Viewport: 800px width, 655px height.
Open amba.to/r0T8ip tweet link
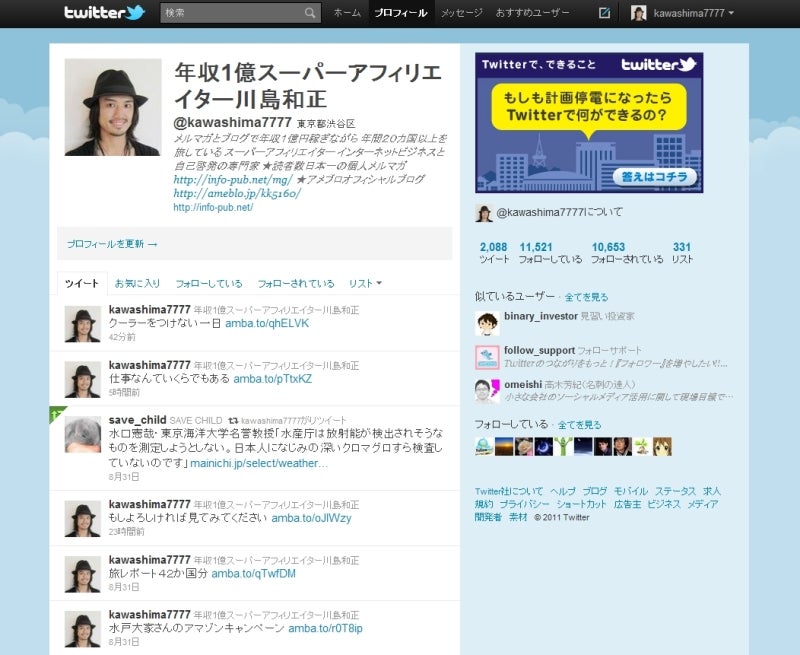click(326, 628)
